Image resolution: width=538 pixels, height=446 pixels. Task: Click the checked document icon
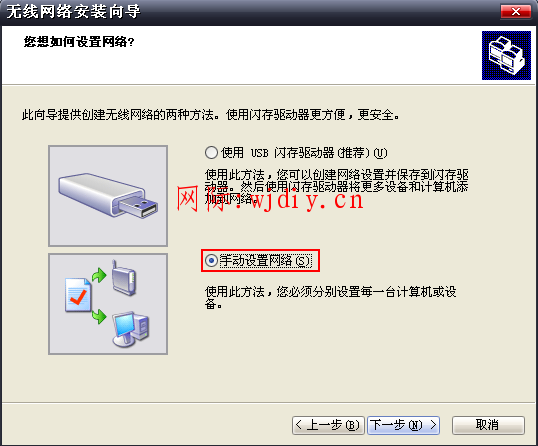(x=78, y=295)
